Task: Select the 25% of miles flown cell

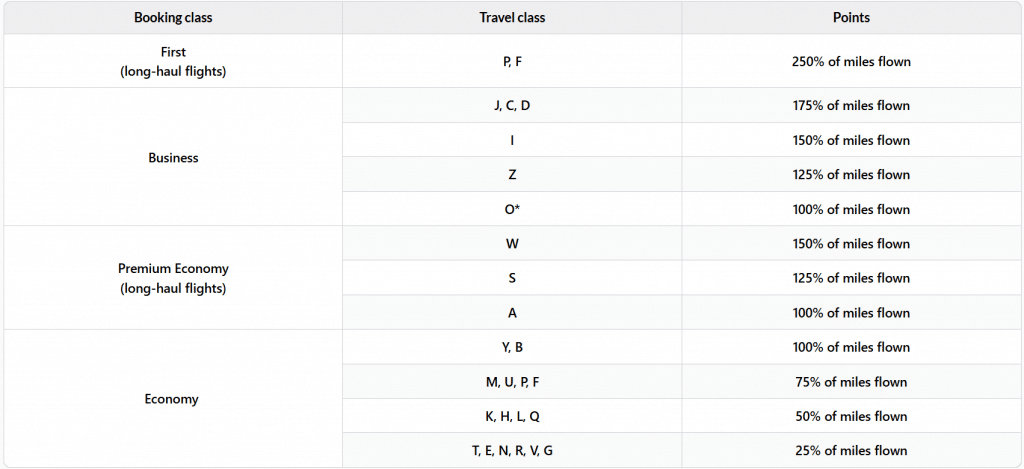Action: pos(851,451)
